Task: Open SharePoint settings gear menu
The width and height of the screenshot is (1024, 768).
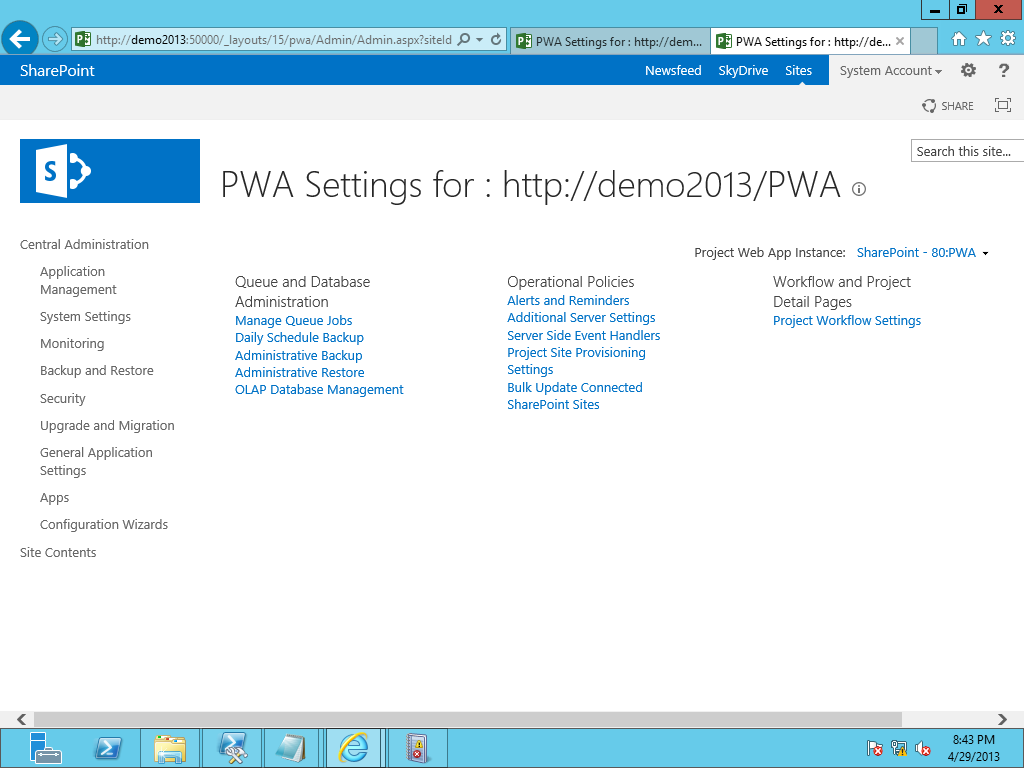Action: coord(968,71)
